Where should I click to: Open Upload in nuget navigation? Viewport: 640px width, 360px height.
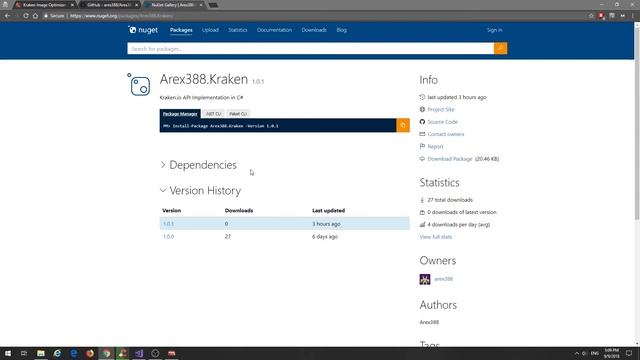[x=210, y=30]
